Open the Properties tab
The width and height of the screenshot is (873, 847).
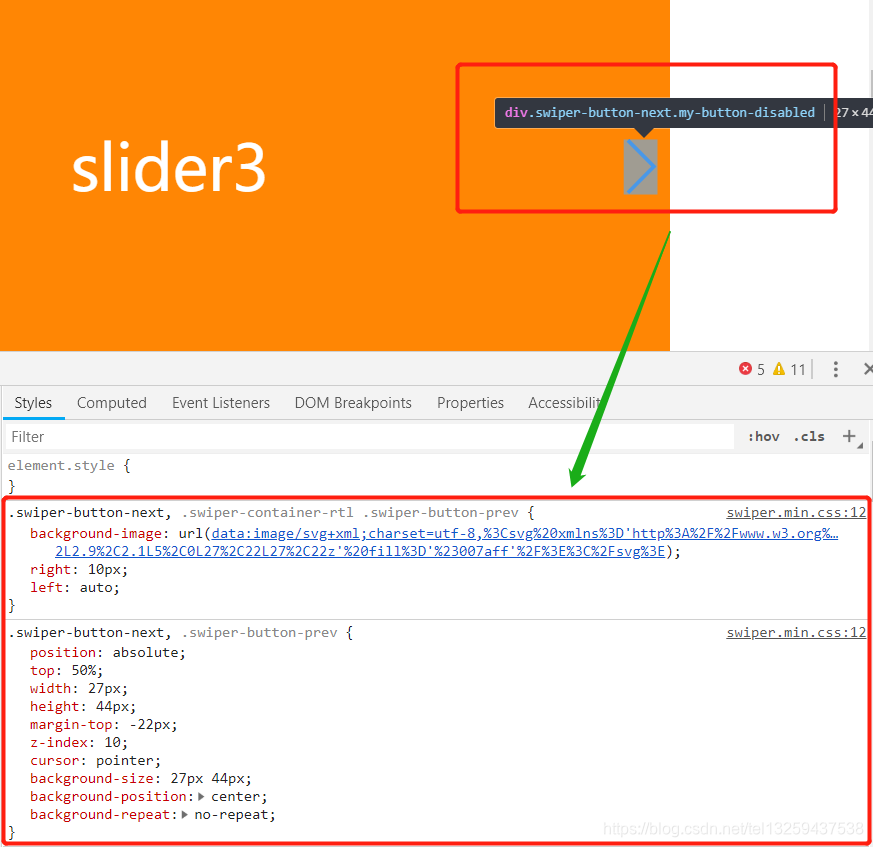pos(470,403)
